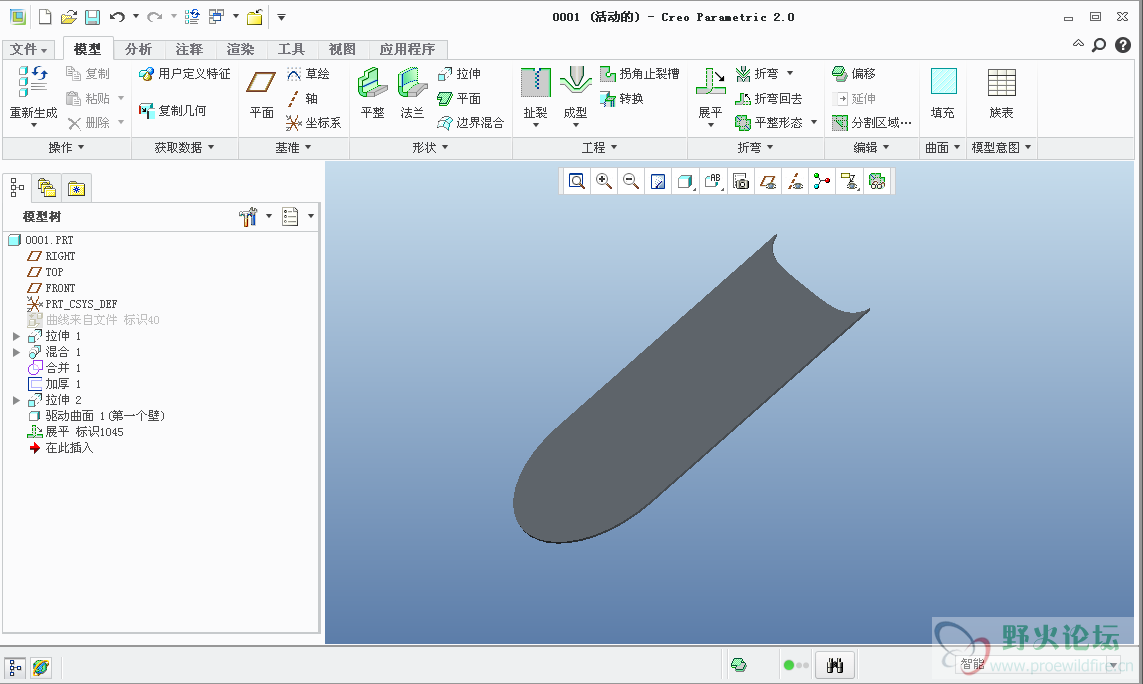Switch to the folder browser panel tab

coord(47,188)
